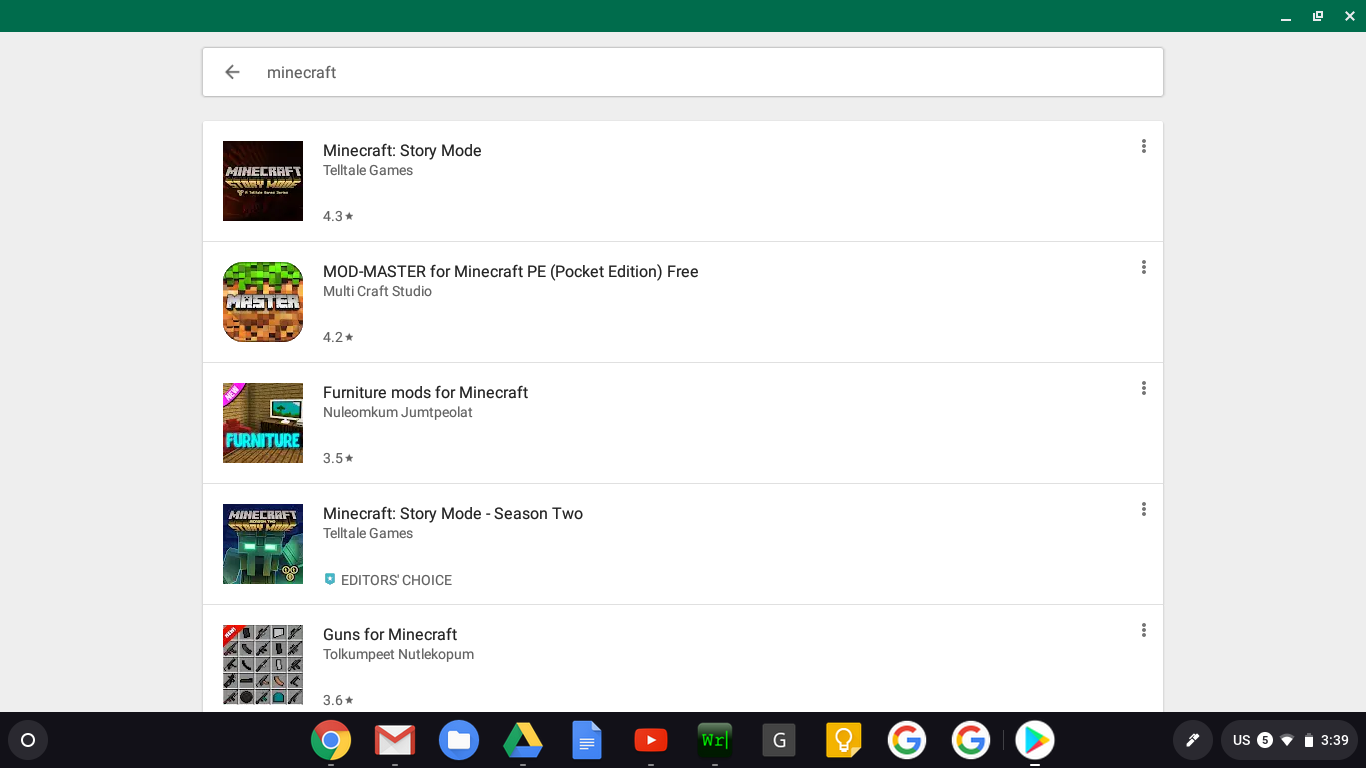
Task: Open the "Furniture mods for Minecraft" title
Action: coord(425,392)
